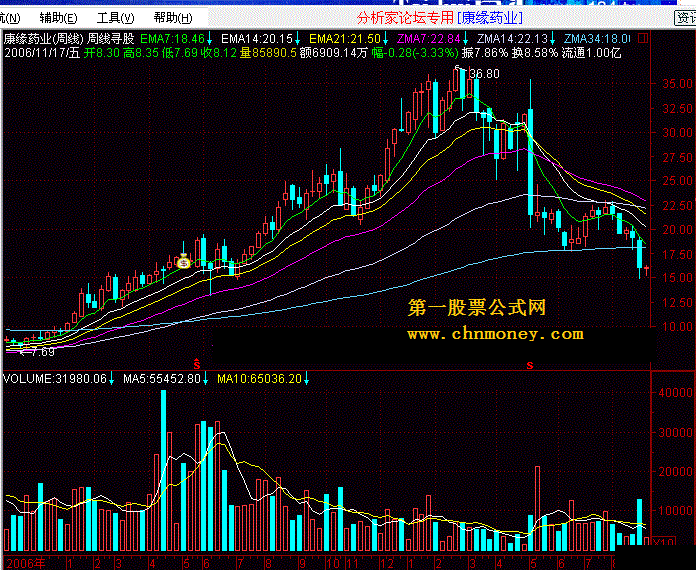696x570 pixels.
Task: Select the EMA21:21.50 indicator label
Action: tap(345, 39)
